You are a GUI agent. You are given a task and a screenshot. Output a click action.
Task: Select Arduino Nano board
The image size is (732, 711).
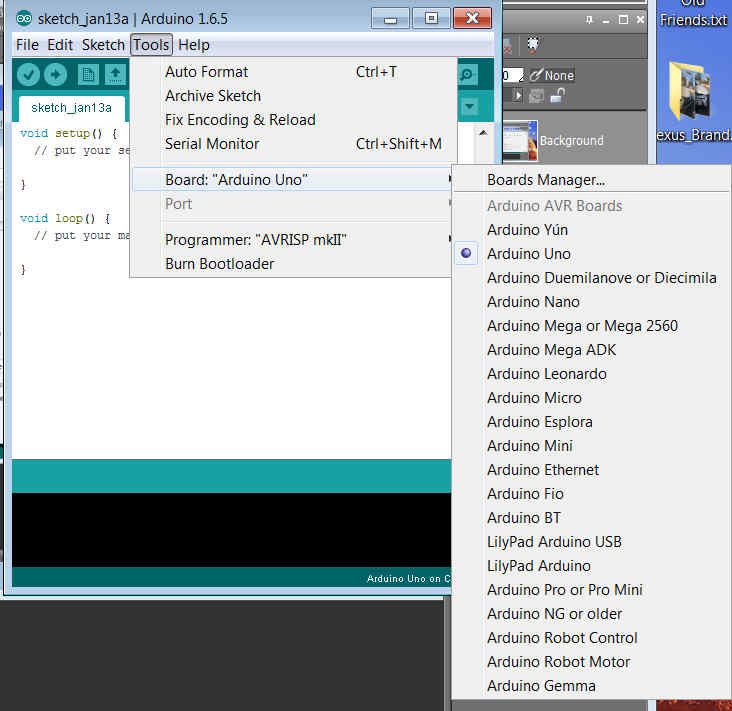point(591,302)
